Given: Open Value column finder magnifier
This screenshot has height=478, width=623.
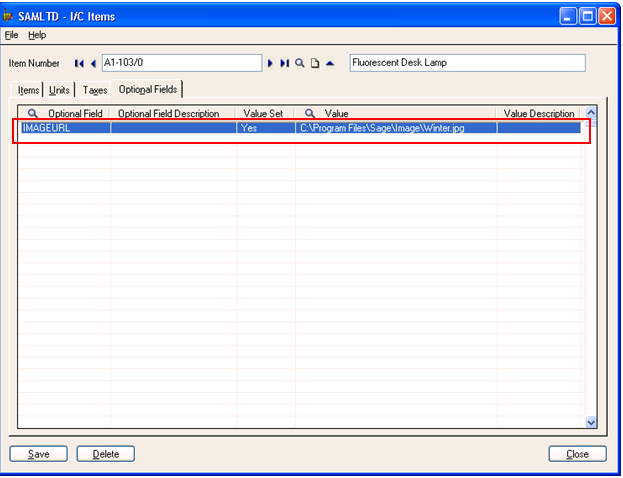Looking at the screenshot, I should point(310,114).
